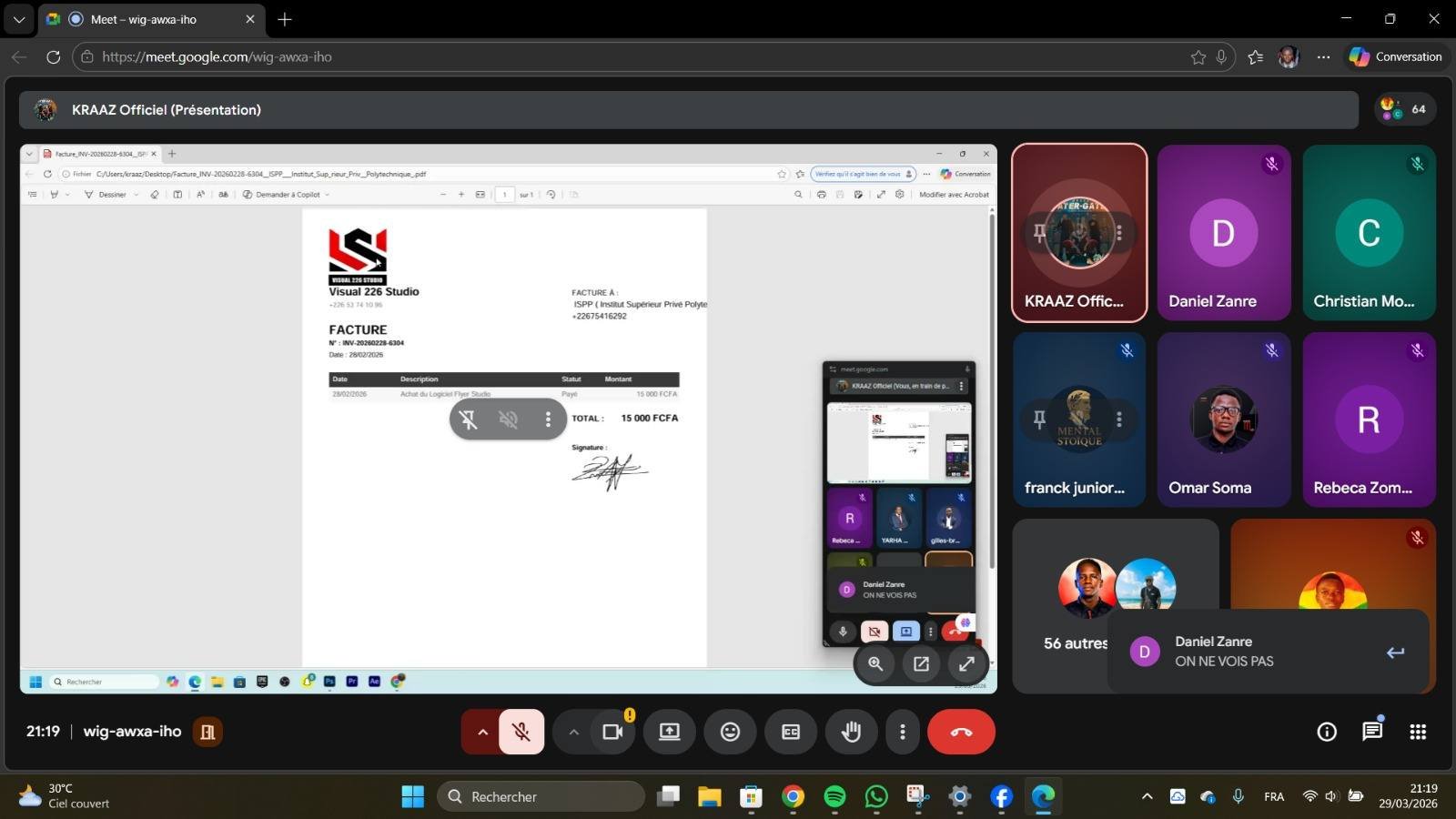Open options for franck junior tile
Viewport: 1456px width, 819px height.
[1119, 420]
